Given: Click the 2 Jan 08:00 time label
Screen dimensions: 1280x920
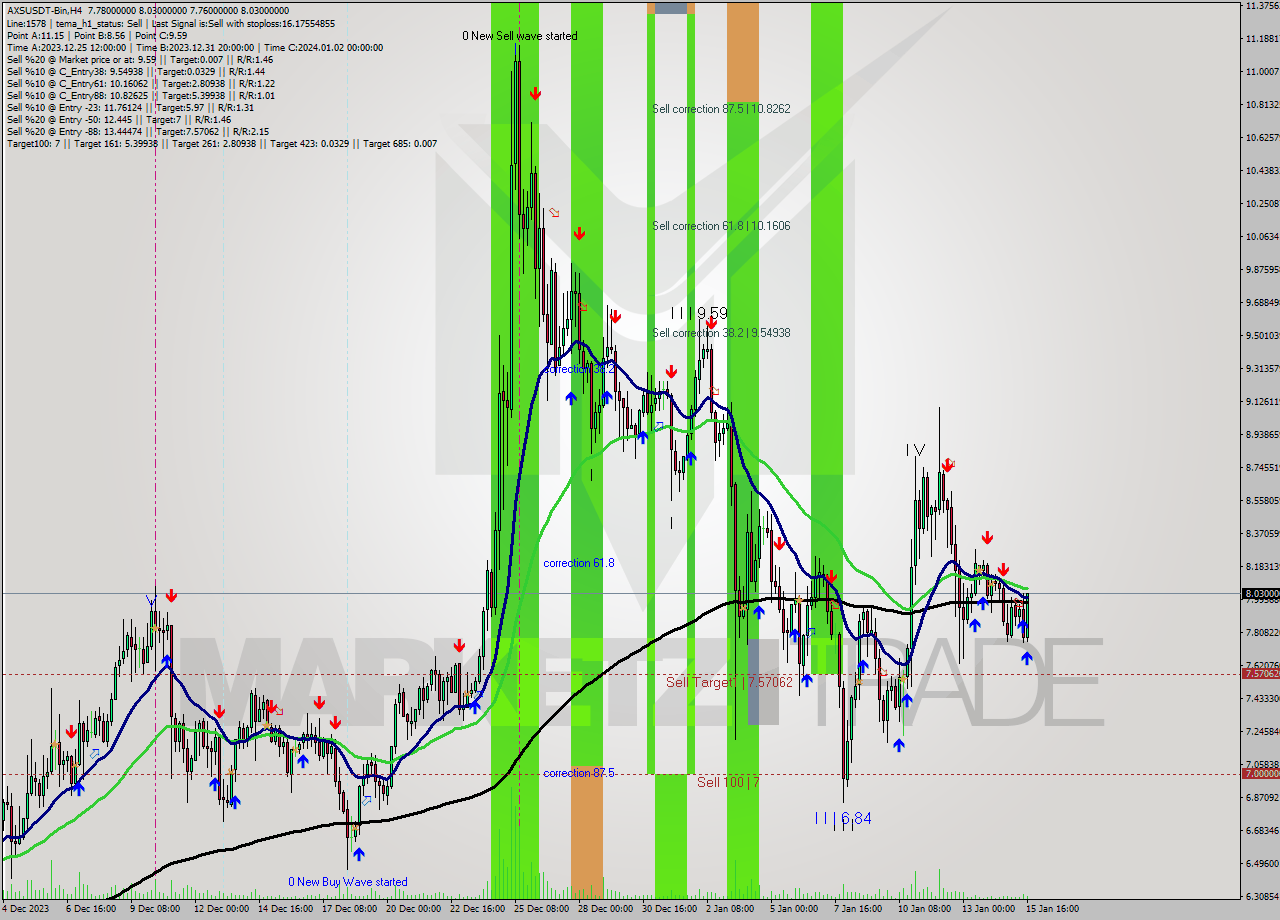Looking at the screenshot, I should tap(730, 909).
